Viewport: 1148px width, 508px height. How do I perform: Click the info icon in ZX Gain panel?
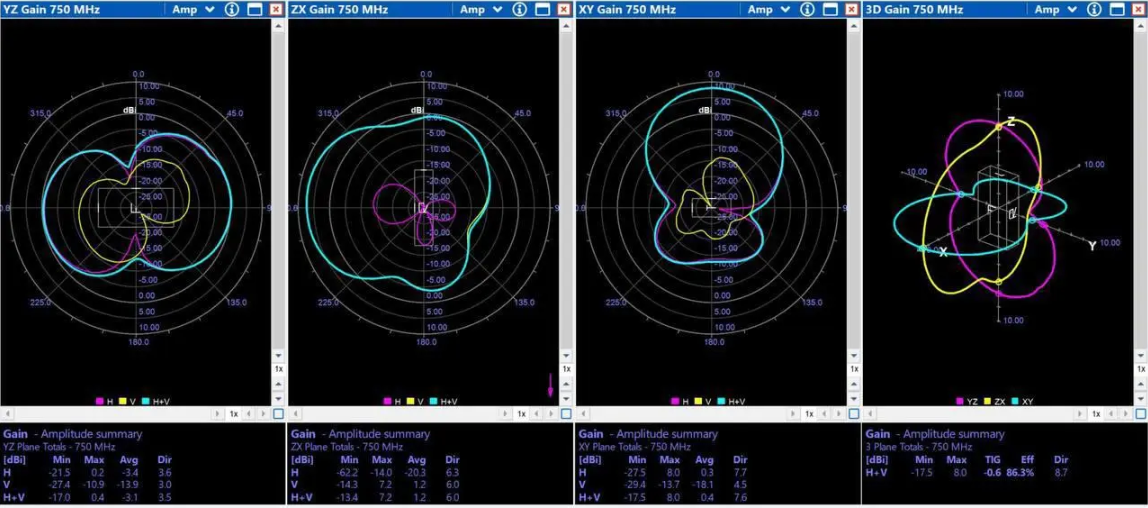click(x=518, y=9)
